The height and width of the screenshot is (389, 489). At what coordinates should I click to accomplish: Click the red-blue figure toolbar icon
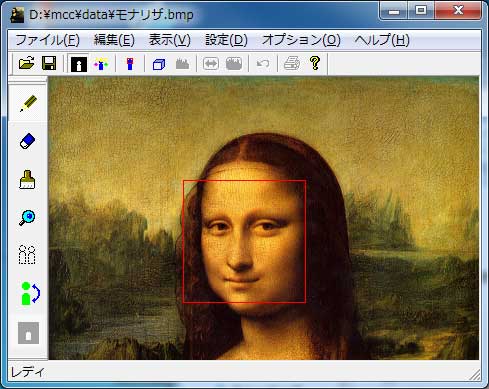130,63
